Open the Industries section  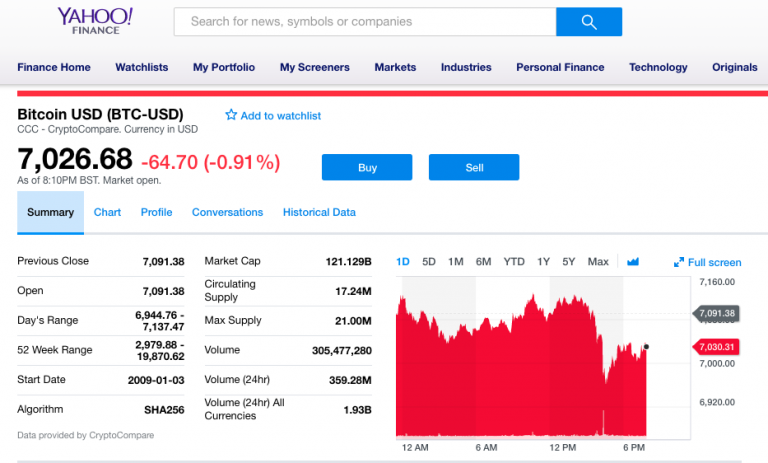point(466,67)
